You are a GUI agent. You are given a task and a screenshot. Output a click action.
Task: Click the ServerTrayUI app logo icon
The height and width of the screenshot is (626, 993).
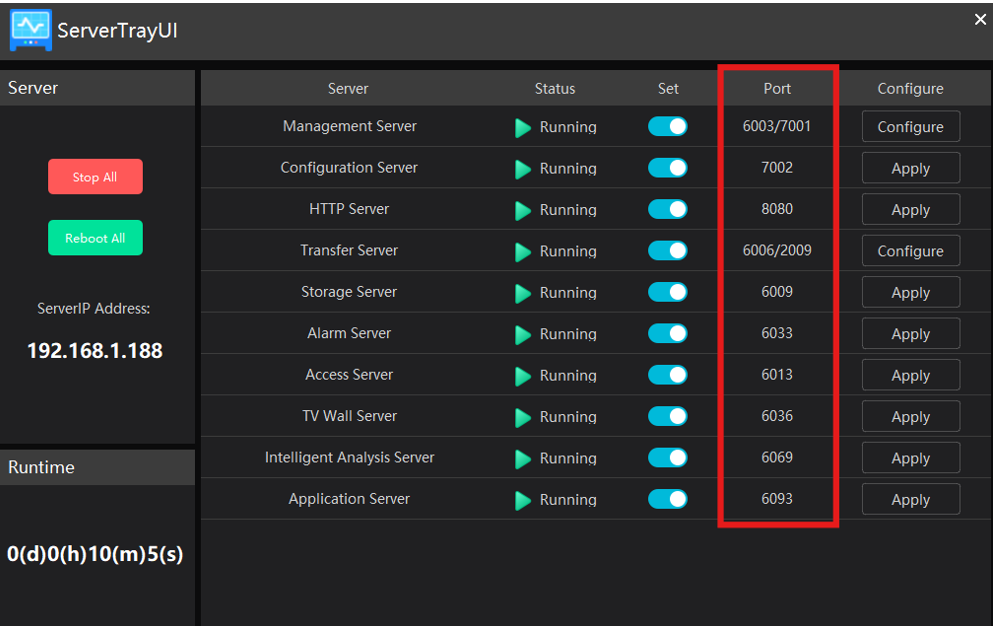[x=30, y=30]
